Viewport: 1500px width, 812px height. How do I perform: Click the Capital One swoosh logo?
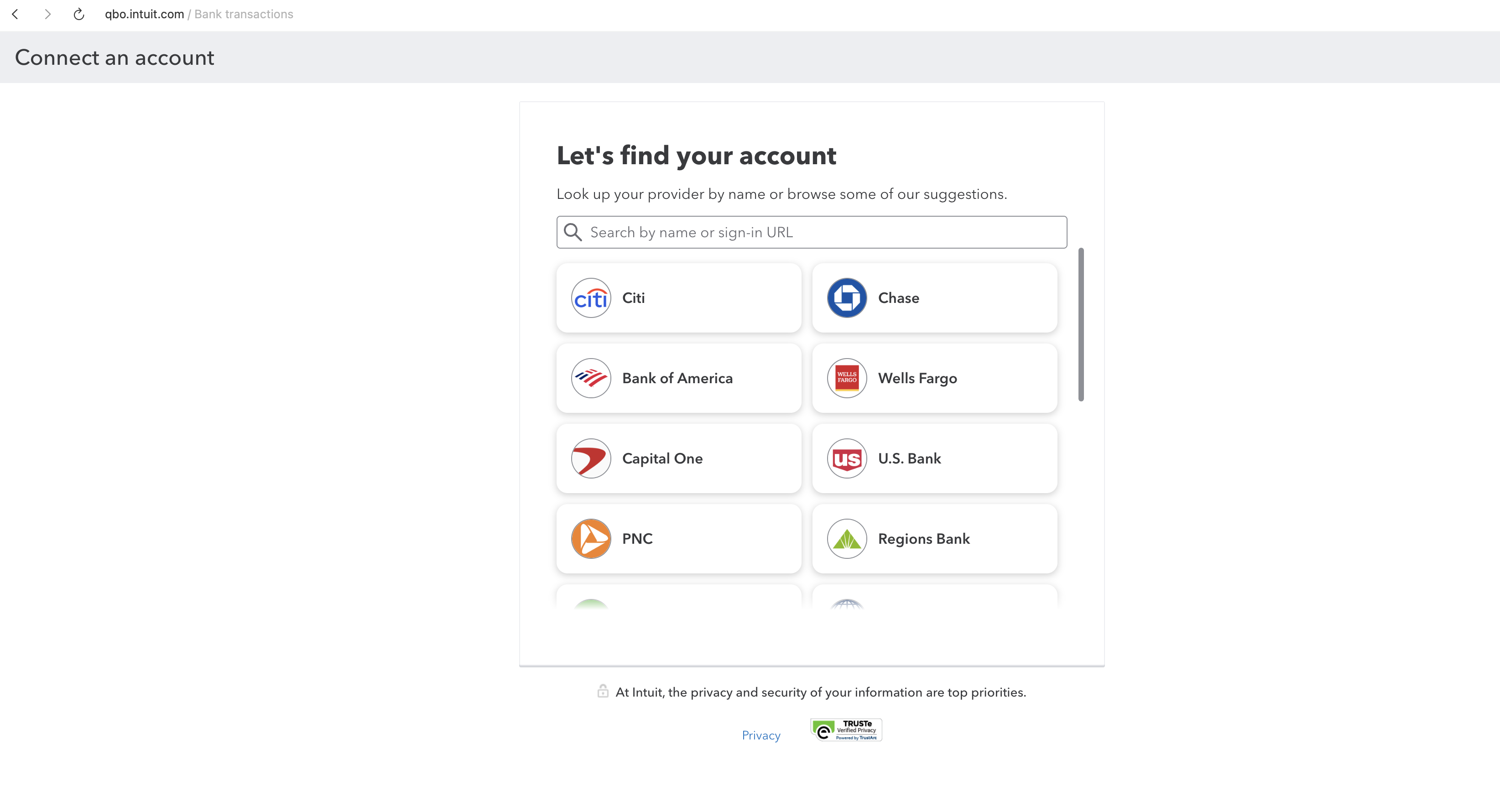tap(590, 458)
